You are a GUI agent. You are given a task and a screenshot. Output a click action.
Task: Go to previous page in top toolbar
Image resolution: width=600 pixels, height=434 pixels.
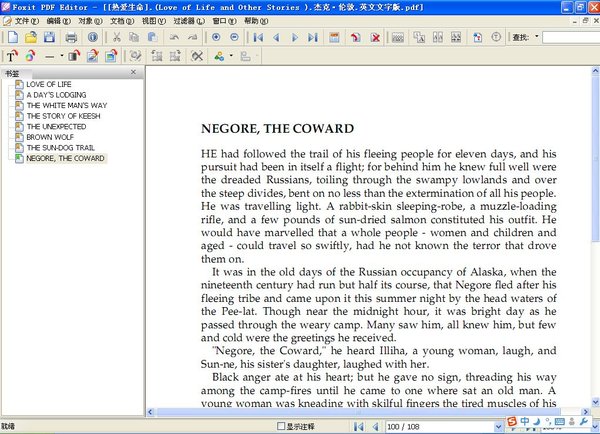point(276,37)
